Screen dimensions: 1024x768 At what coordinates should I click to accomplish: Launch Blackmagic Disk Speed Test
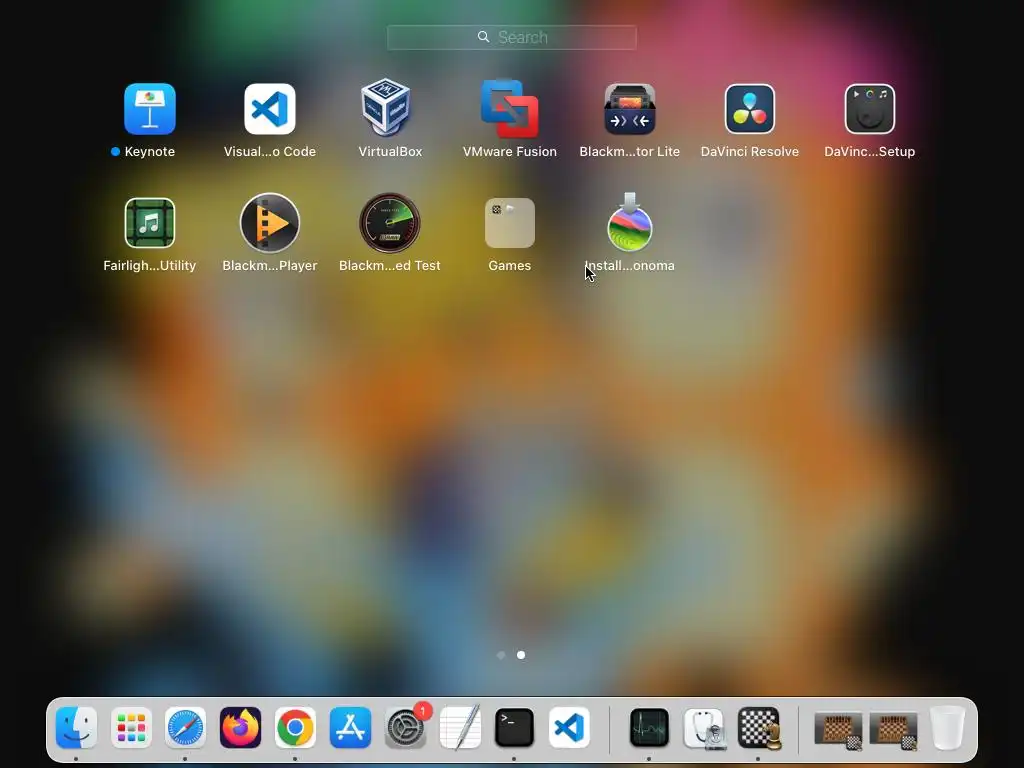pos(390,223)
